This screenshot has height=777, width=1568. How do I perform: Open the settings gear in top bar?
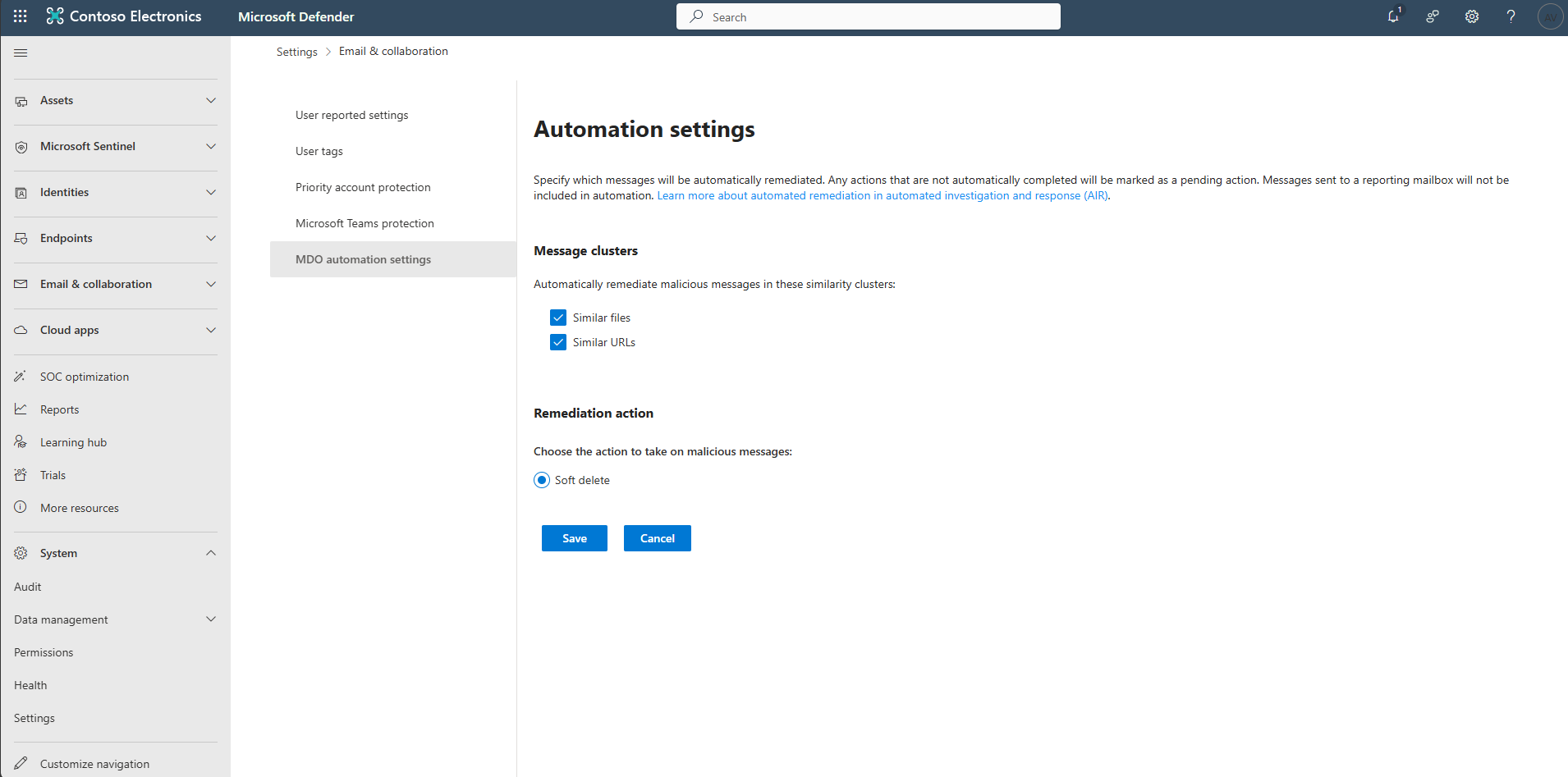click(1472, 16)
